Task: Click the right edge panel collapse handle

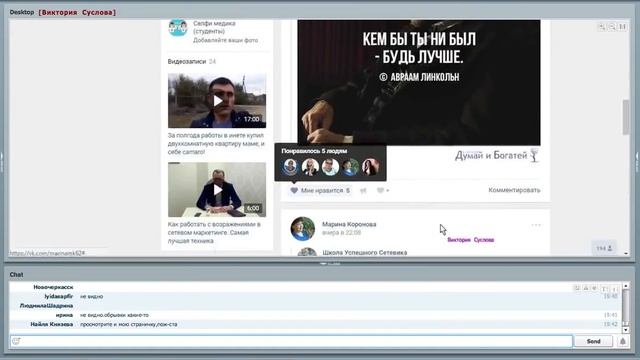Action: click(638, 162)
